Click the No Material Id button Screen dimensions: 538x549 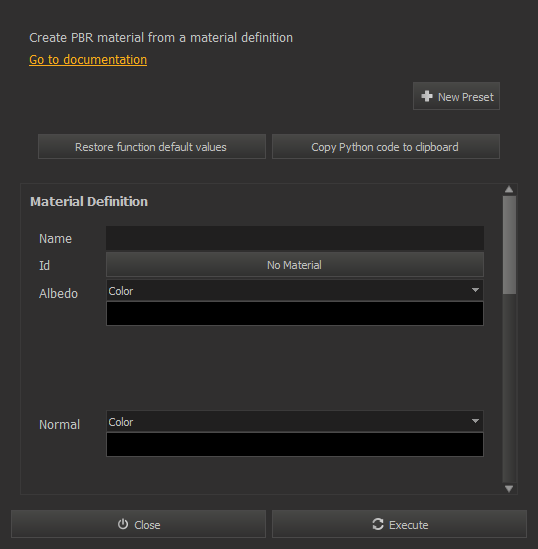click(x=295, y=265)
